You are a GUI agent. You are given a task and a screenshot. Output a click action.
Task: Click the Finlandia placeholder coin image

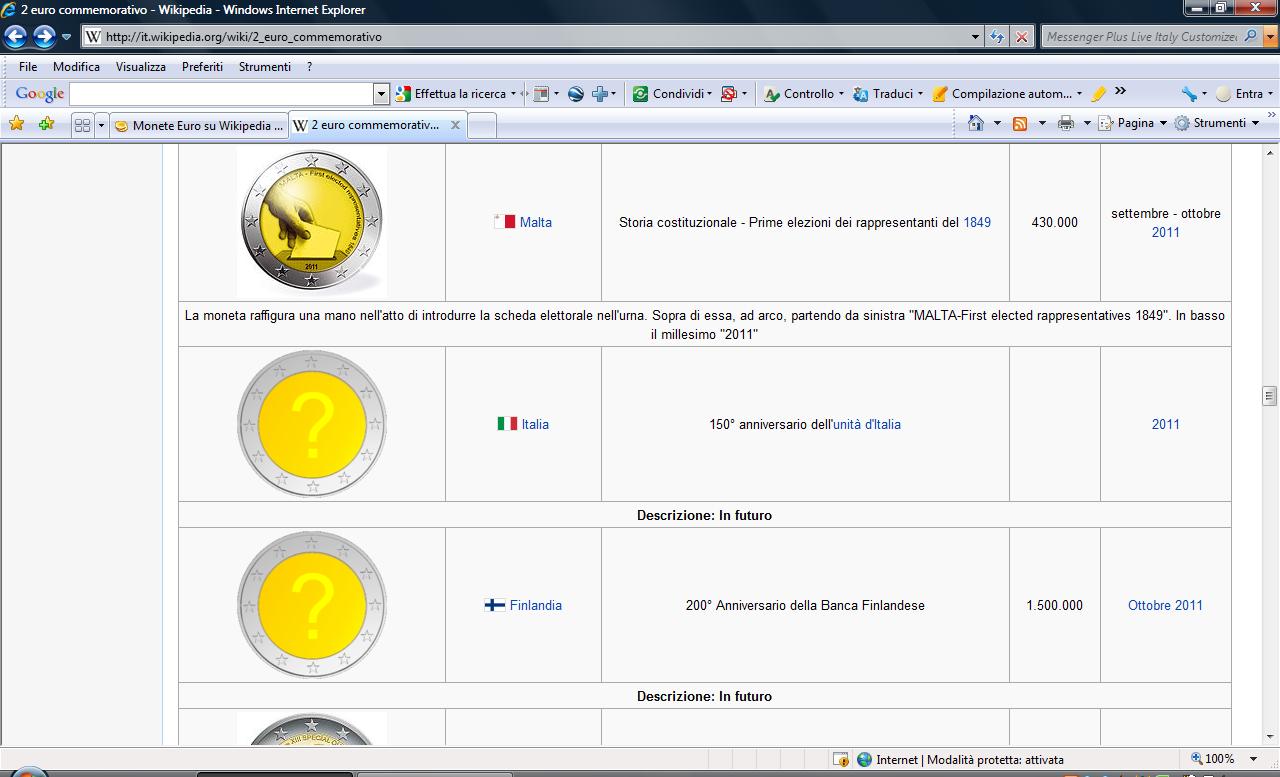[x=312, y=605]
